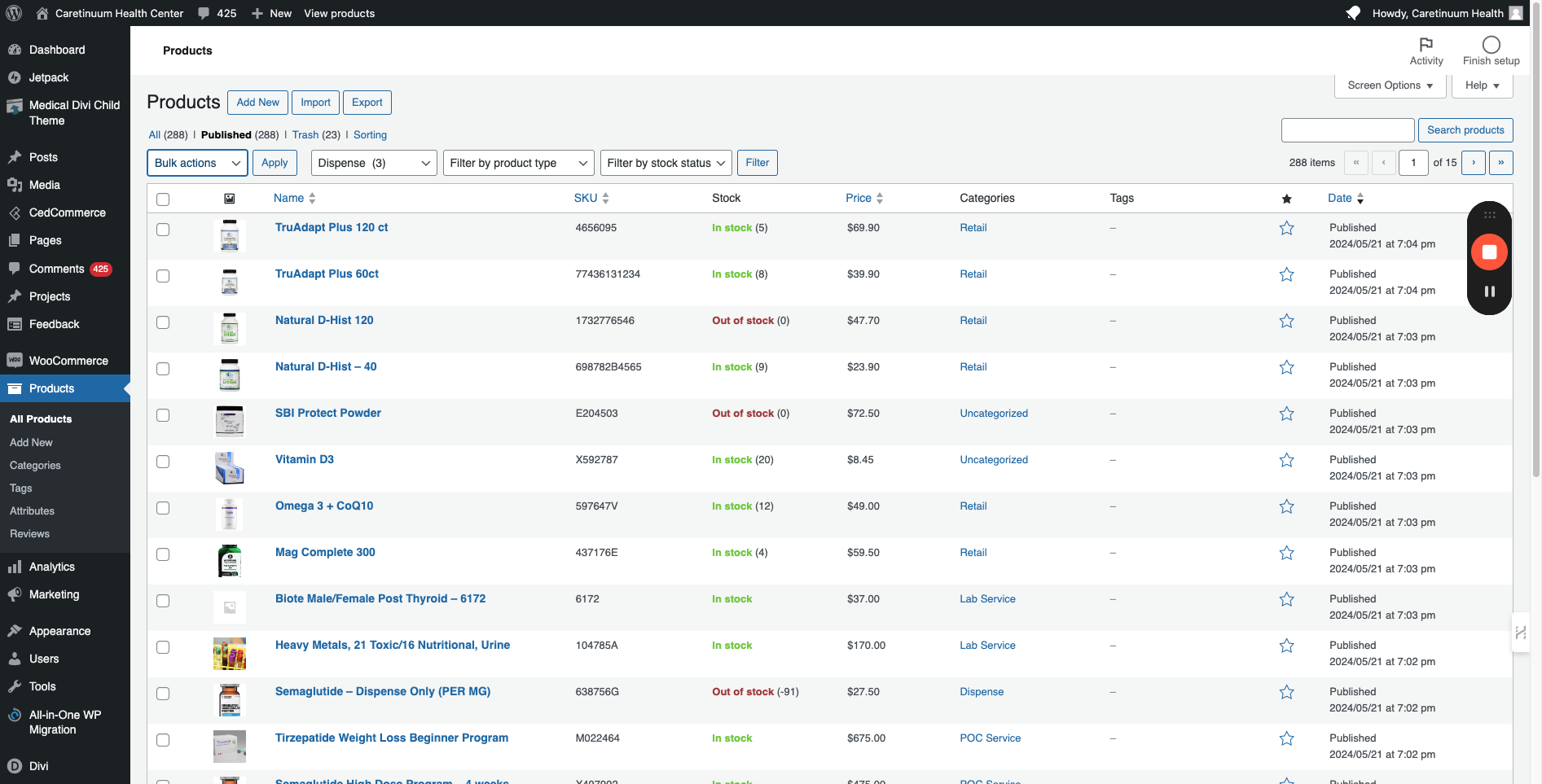Select the SBI Protect Powder checkbox

click(163, 415)
